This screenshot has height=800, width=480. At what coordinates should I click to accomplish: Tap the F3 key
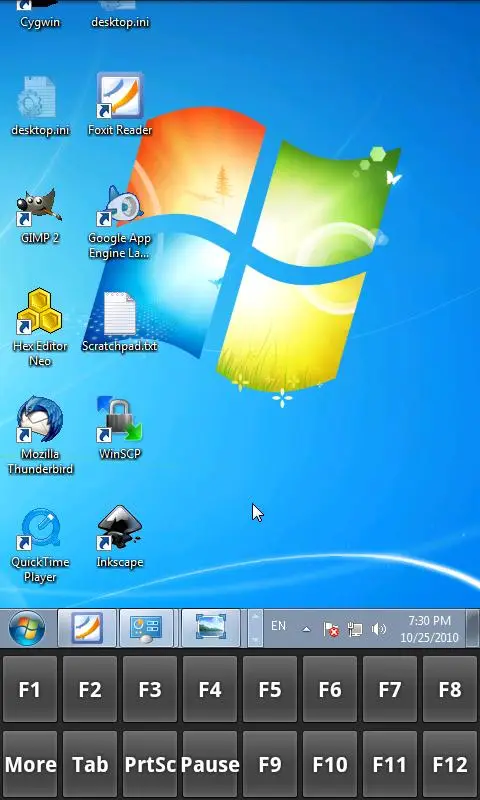[x=150, y=689]
